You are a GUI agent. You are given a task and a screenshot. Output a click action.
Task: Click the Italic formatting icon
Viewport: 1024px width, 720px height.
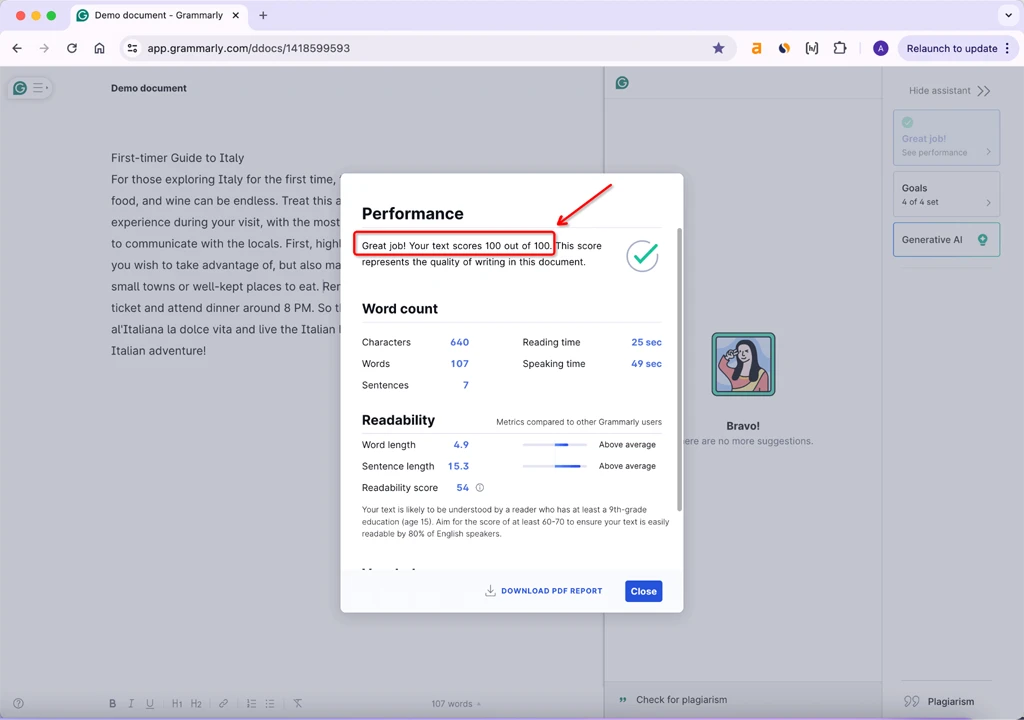tap(132, 704)
